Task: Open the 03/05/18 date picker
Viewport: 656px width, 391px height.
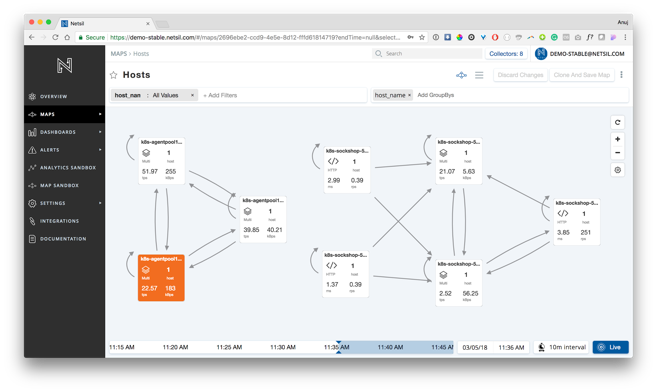Action: 475,348
